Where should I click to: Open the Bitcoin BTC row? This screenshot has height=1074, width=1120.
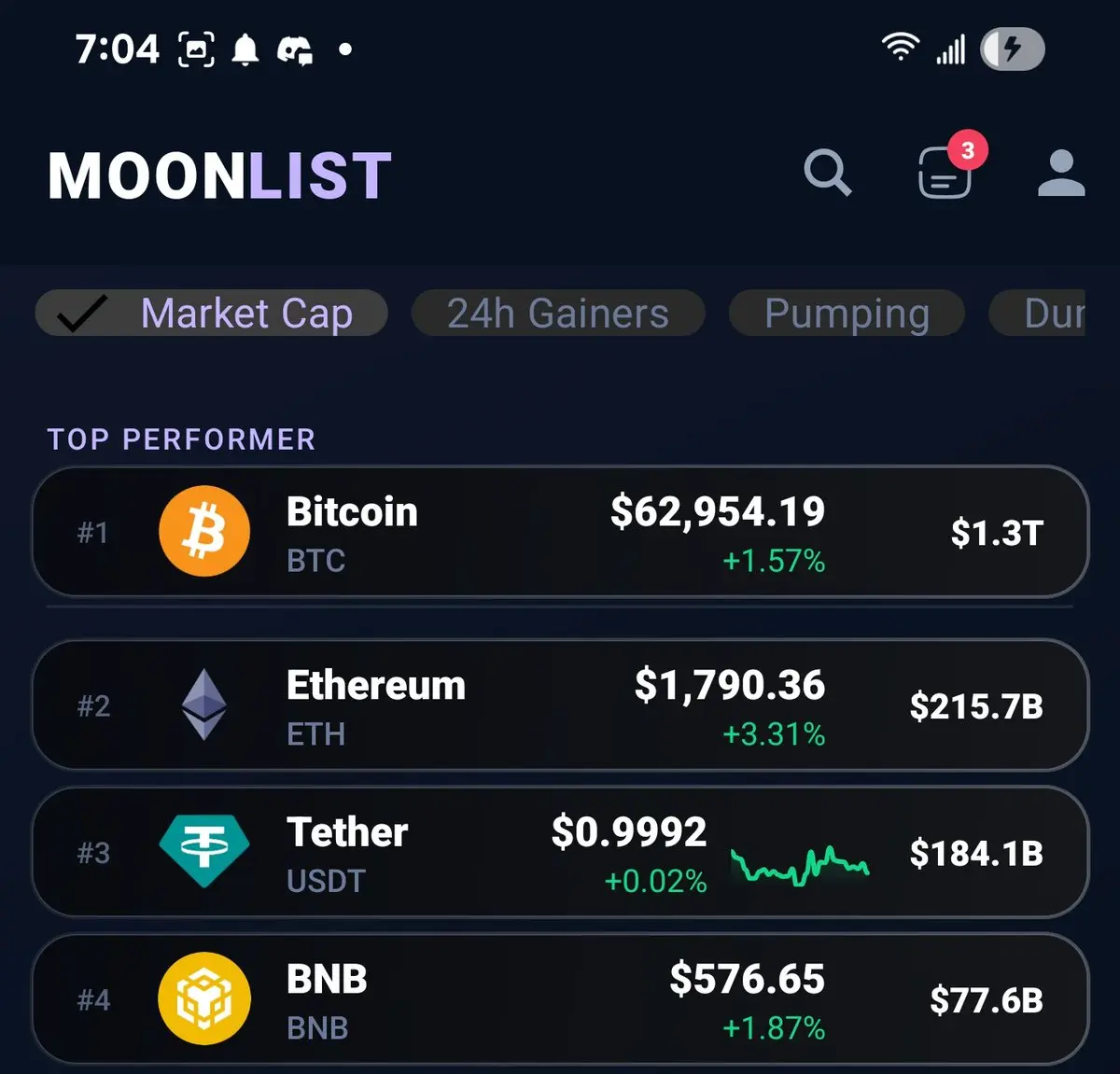coord(560,532)
